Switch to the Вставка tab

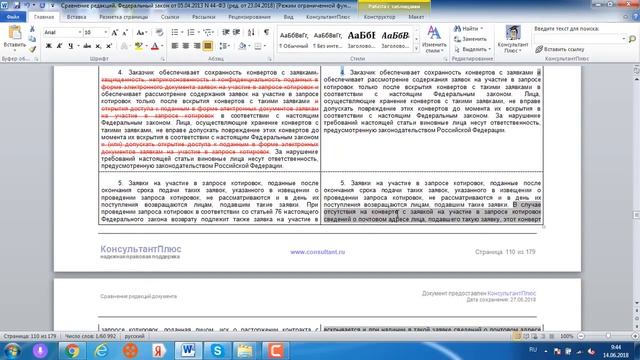(76, 17)
